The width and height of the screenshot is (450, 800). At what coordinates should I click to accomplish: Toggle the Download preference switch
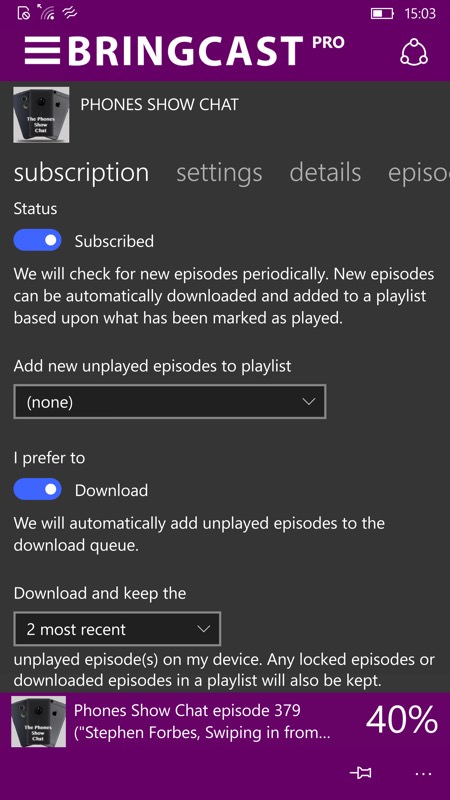(x=37, y=489)
